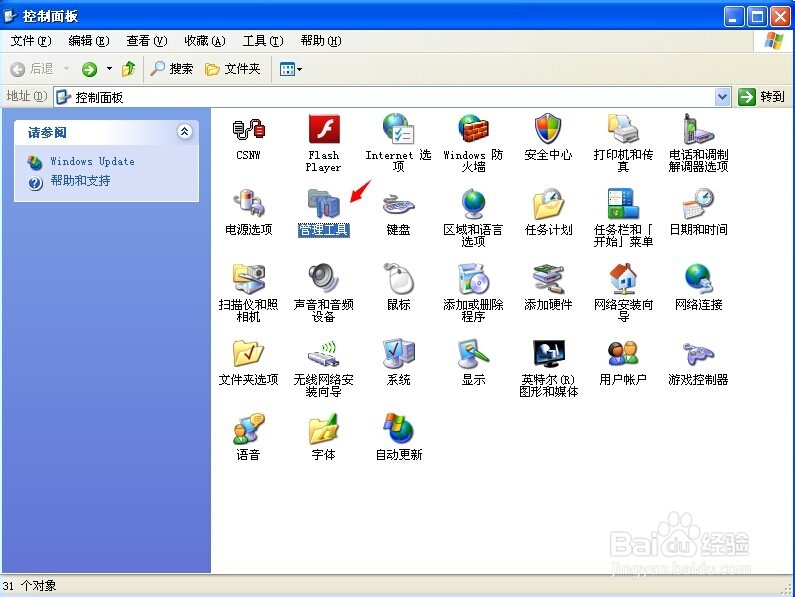Open the views dropdown button
795x597 pixels.
(291, 69)
